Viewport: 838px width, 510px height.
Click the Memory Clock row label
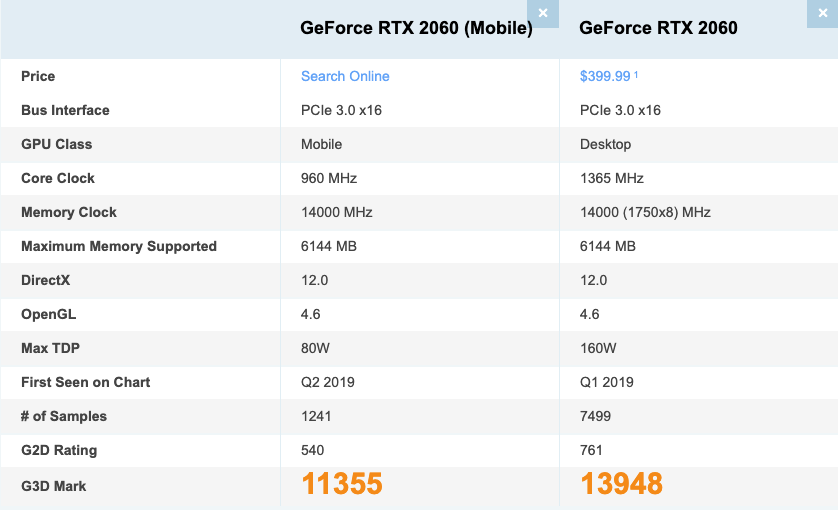click(x=69, y=212)
